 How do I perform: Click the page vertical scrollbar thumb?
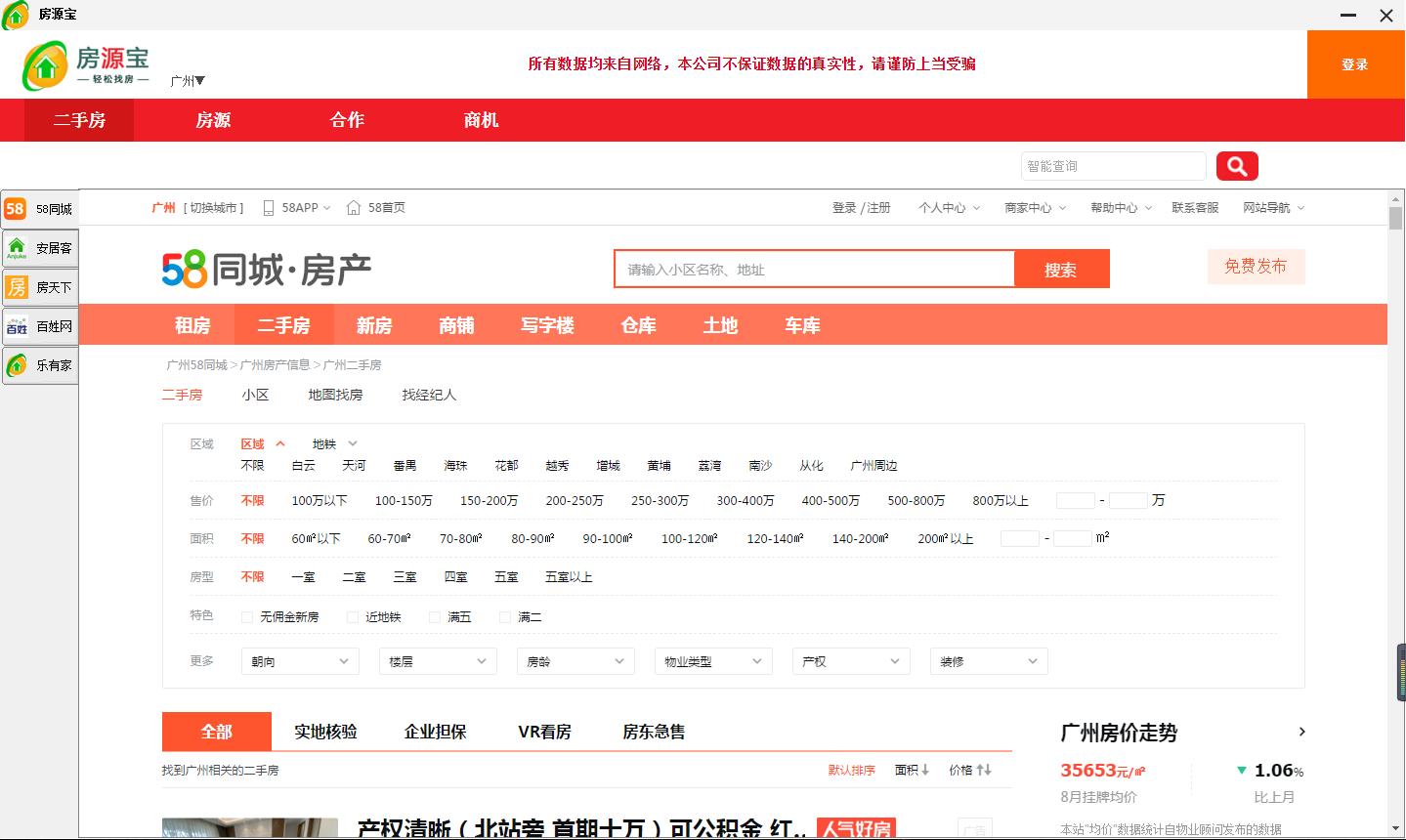coord(1396,217)
